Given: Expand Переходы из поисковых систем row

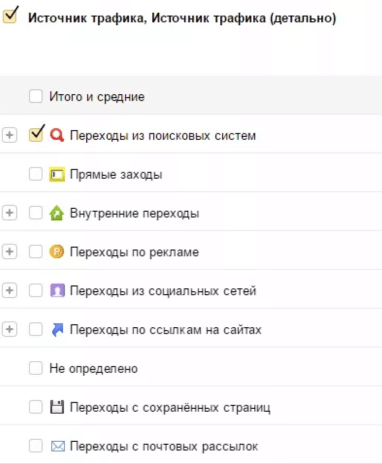Looking at the screenshot, I should click(9, 135).
